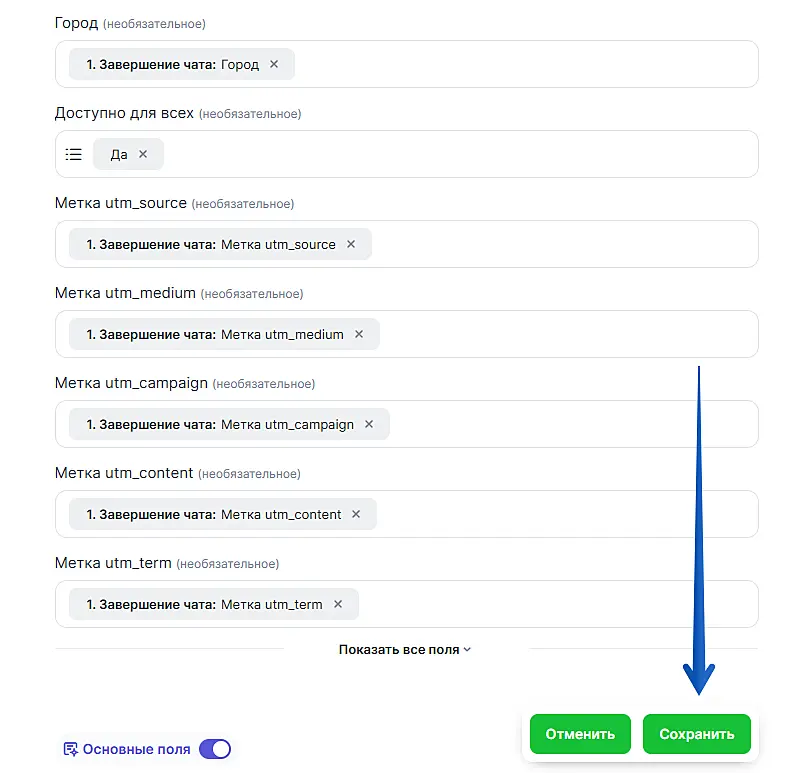Toggle the Основные поля switch
The image size is (811, 773).
215,749
